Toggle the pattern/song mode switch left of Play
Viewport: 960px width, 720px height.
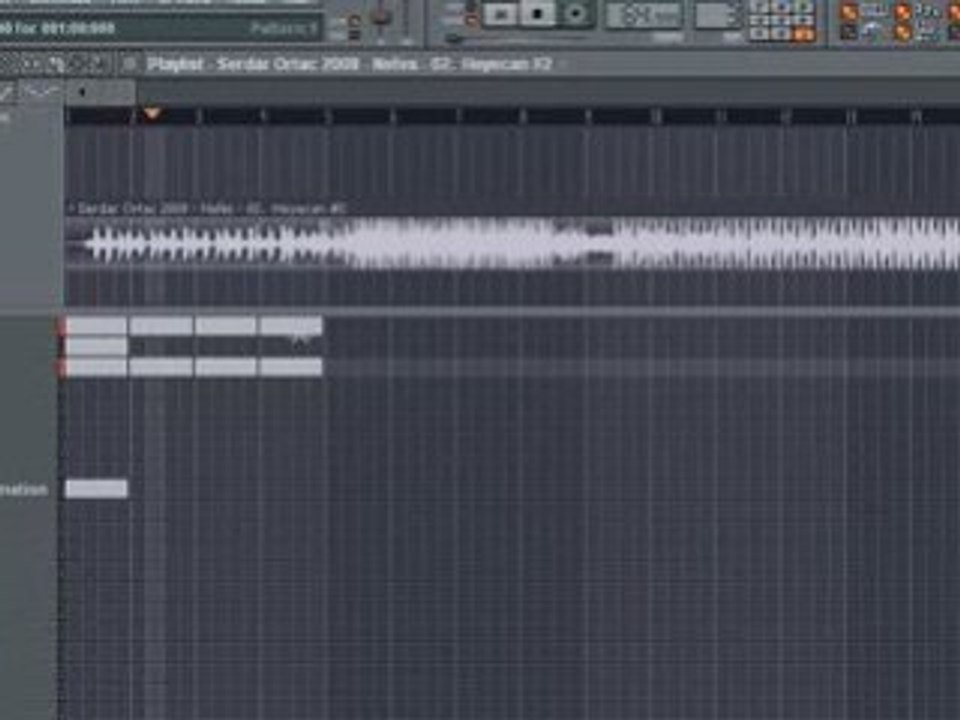click(x=470, y=13)
